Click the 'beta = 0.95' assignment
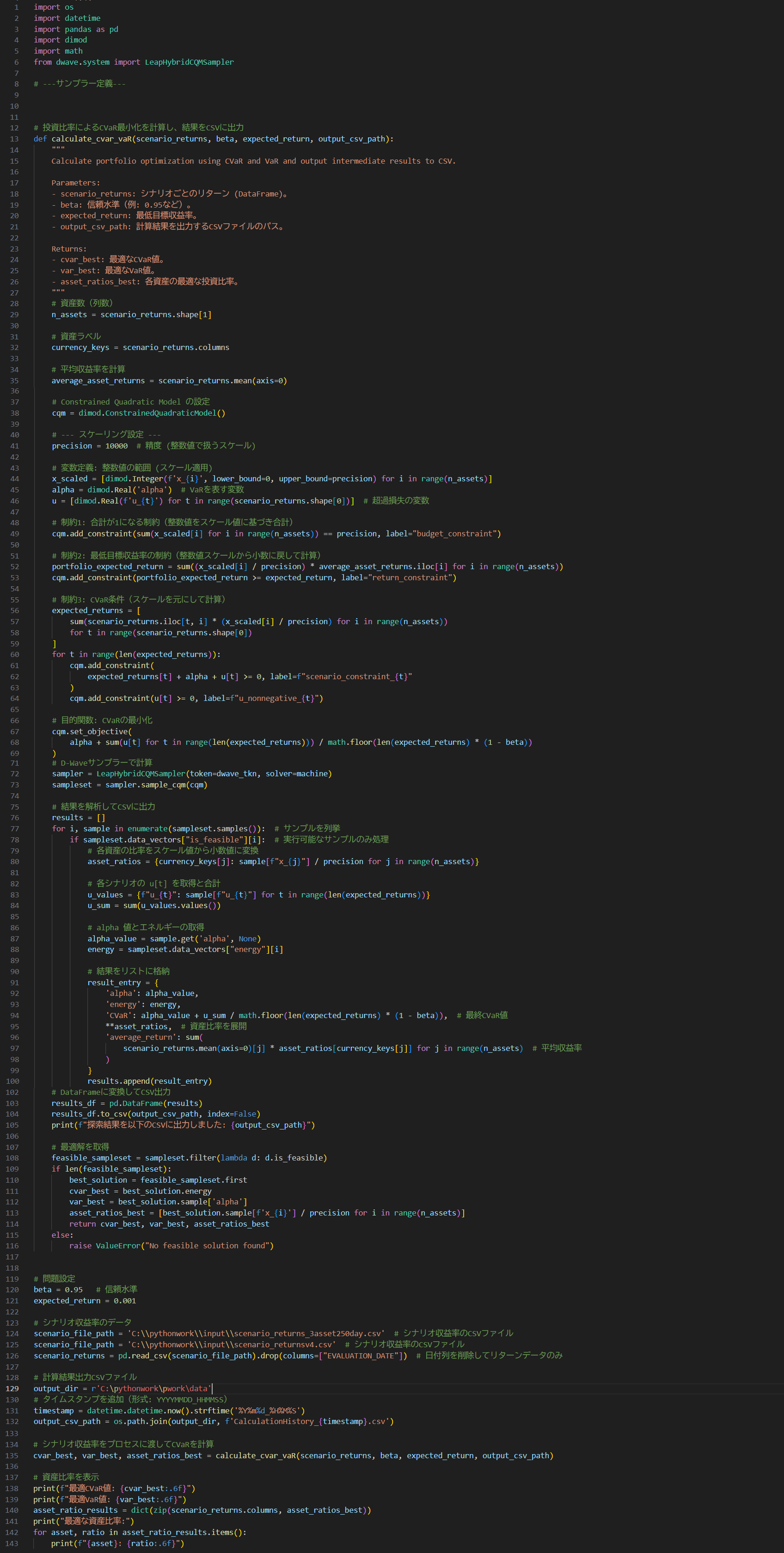Viewport: 784px width, 1553px height. 58,1289
